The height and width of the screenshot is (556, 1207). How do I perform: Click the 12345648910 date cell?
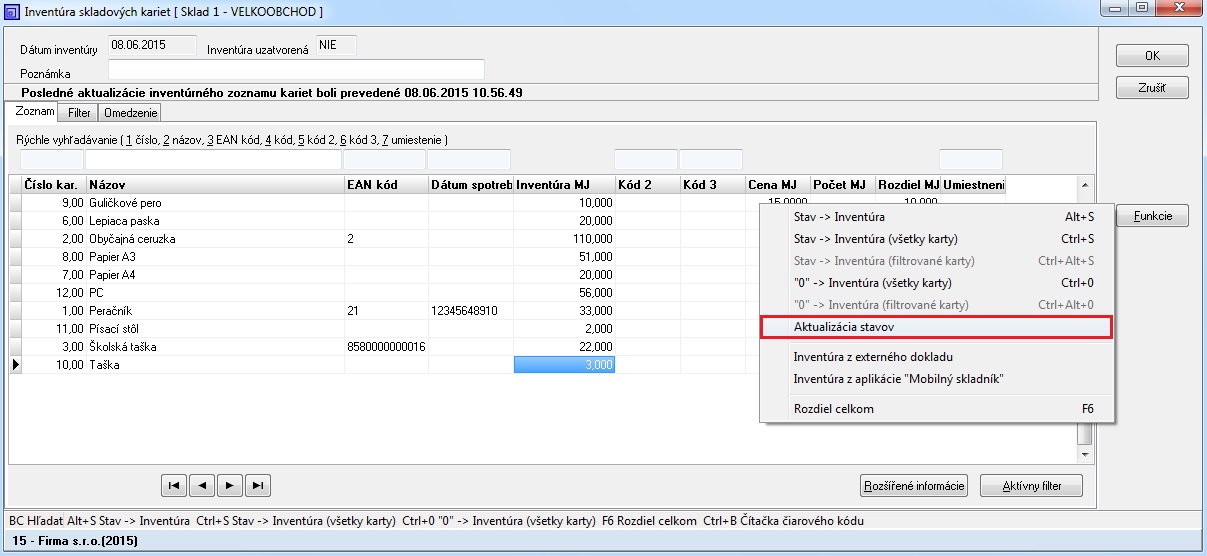(x=471, y=311)
